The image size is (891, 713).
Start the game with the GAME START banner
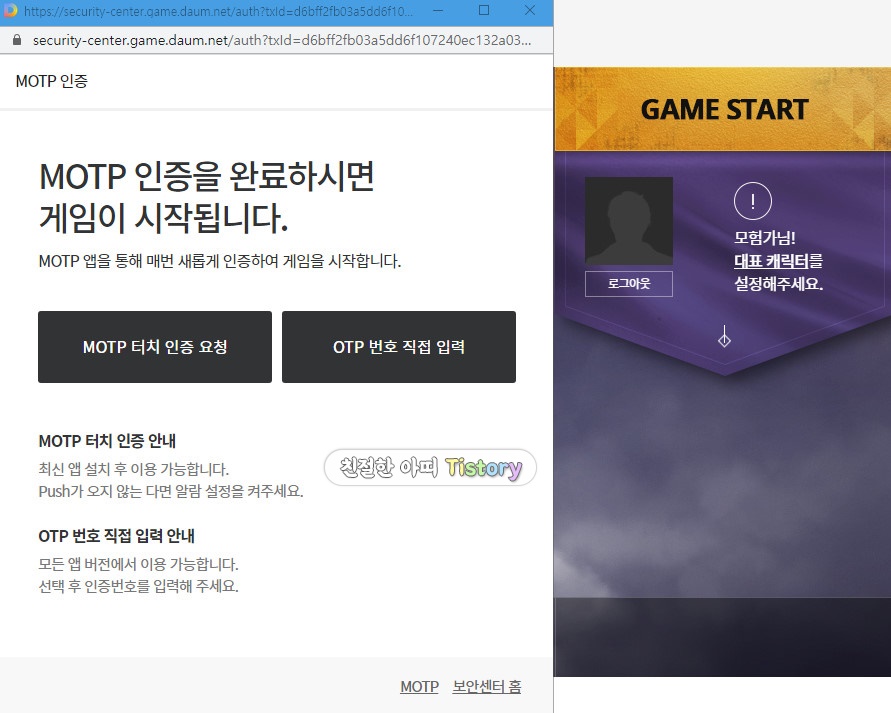723,109
